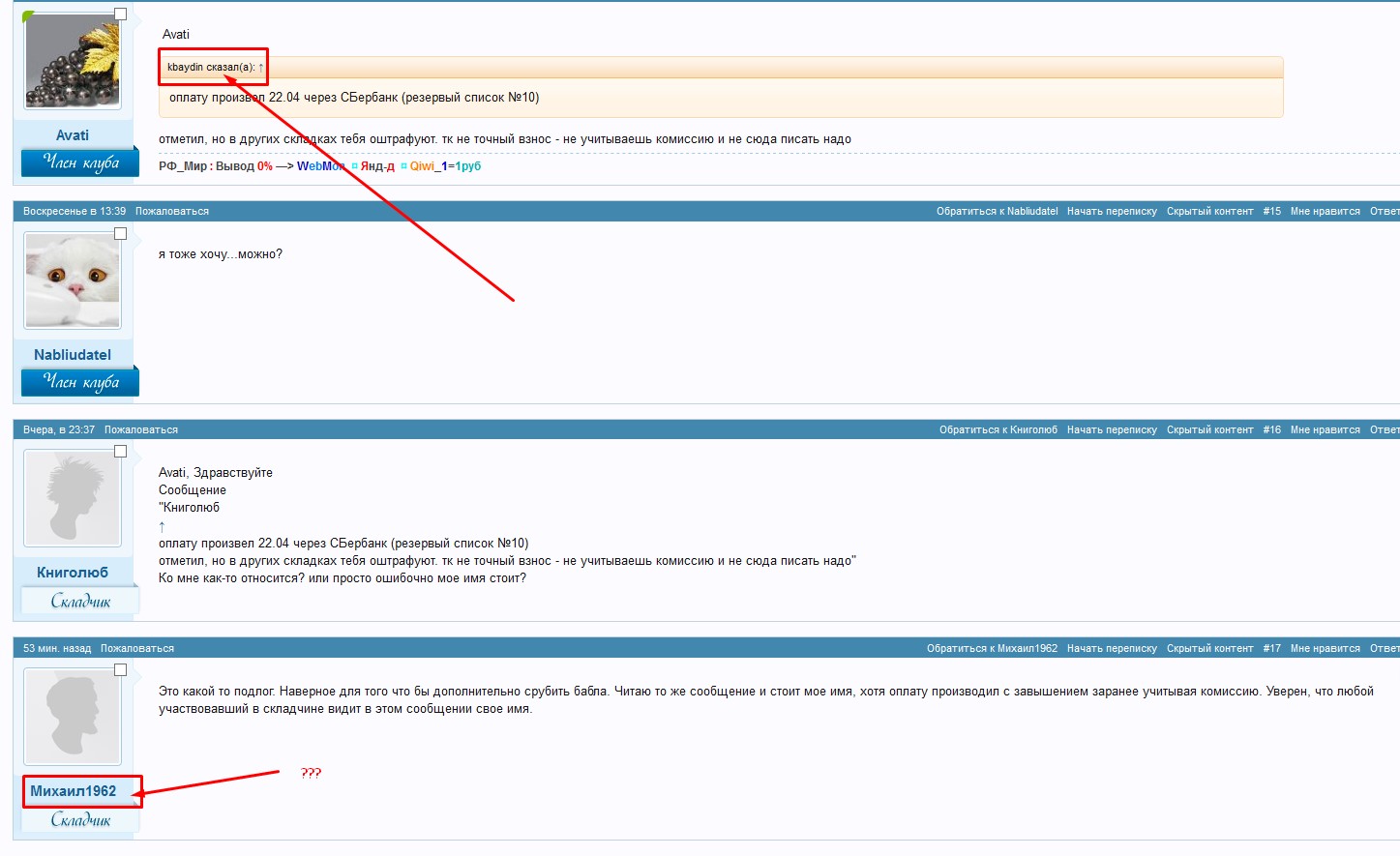
Task: Open Книголюб's profile name link
Action: [73, 573]
